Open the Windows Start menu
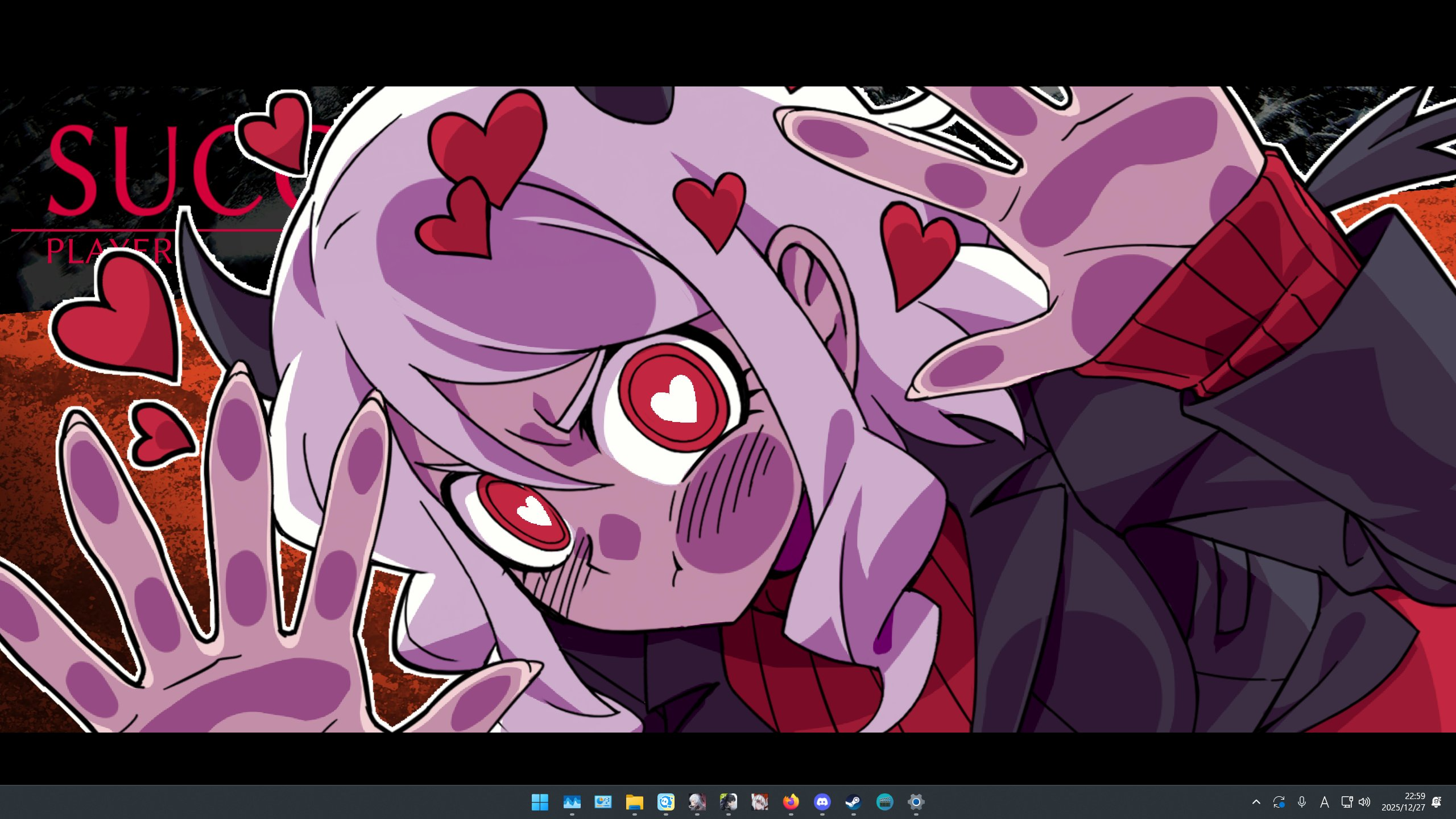 point(539,802)
